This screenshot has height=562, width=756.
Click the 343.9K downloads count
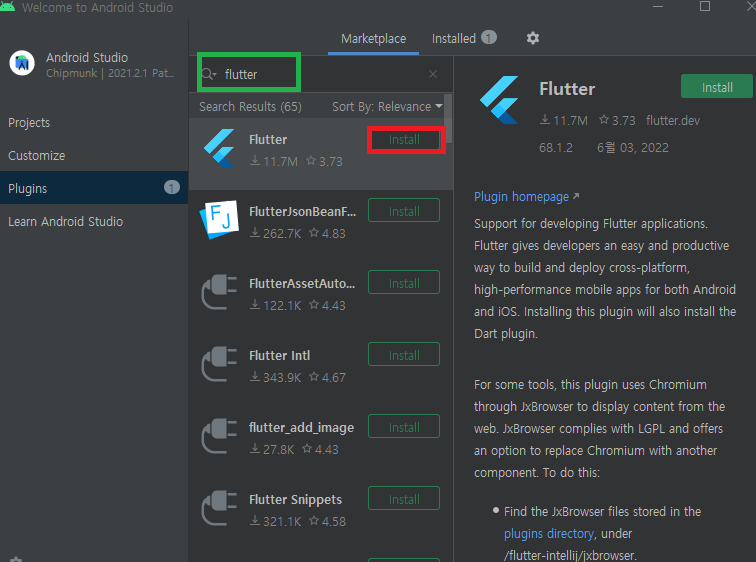click(x=275, y=377)
